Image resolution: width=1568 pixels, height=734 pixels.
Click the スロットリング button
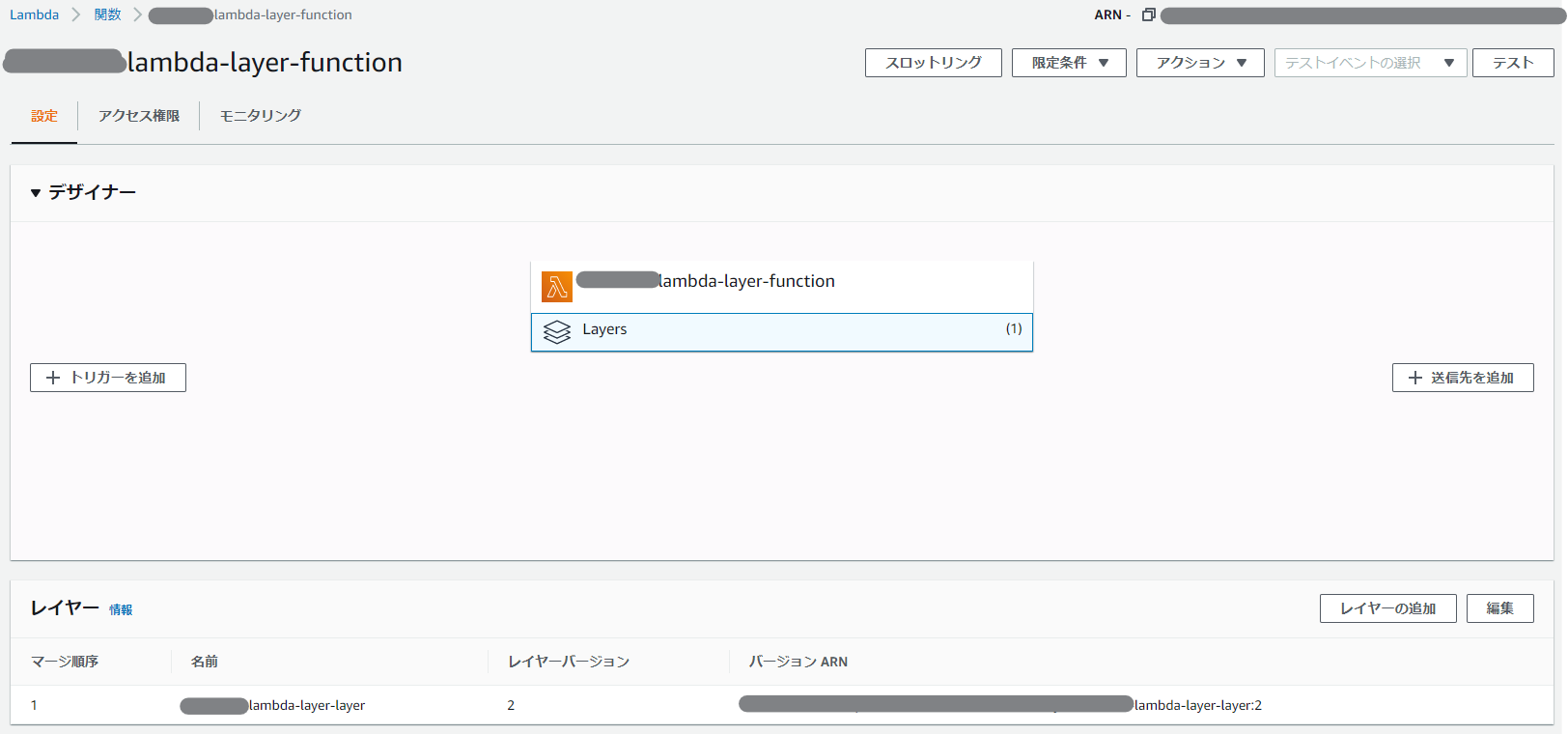[x=934, y=63]
